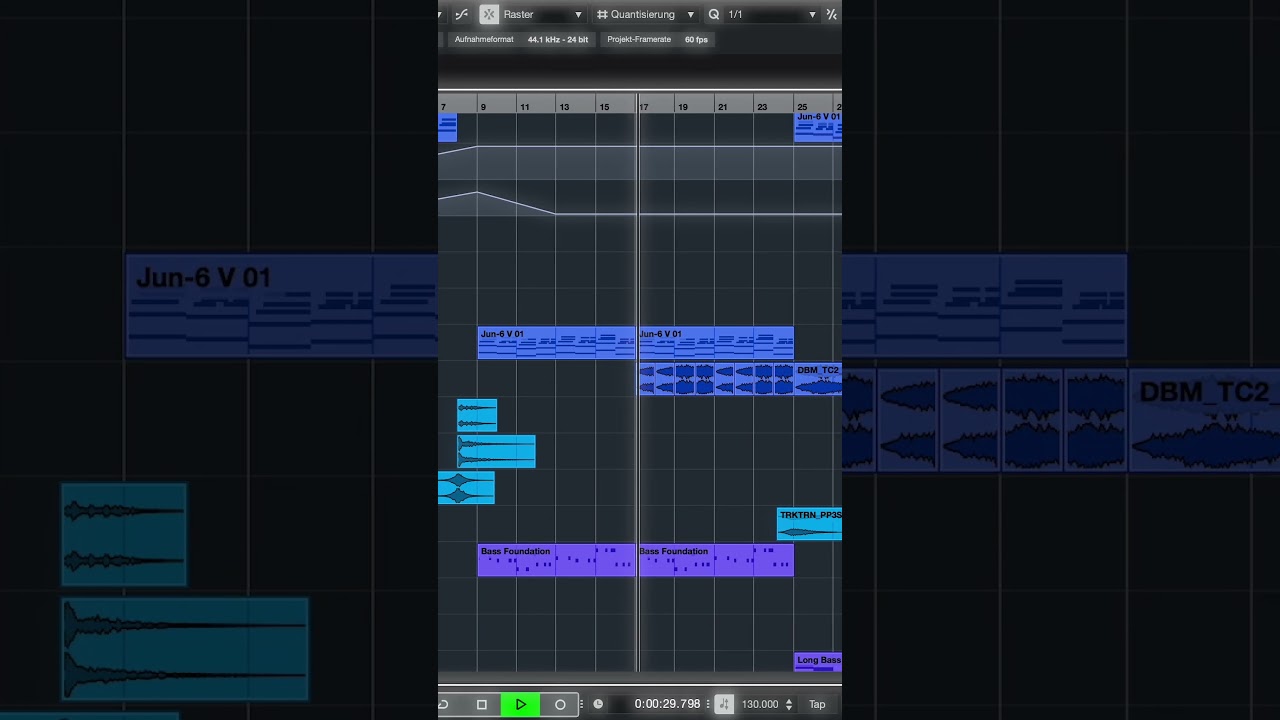Select the DBM_TC2 audio clip
This screenshot has width=1280, height=720.
pyautogui.click(x=818, y=379)
